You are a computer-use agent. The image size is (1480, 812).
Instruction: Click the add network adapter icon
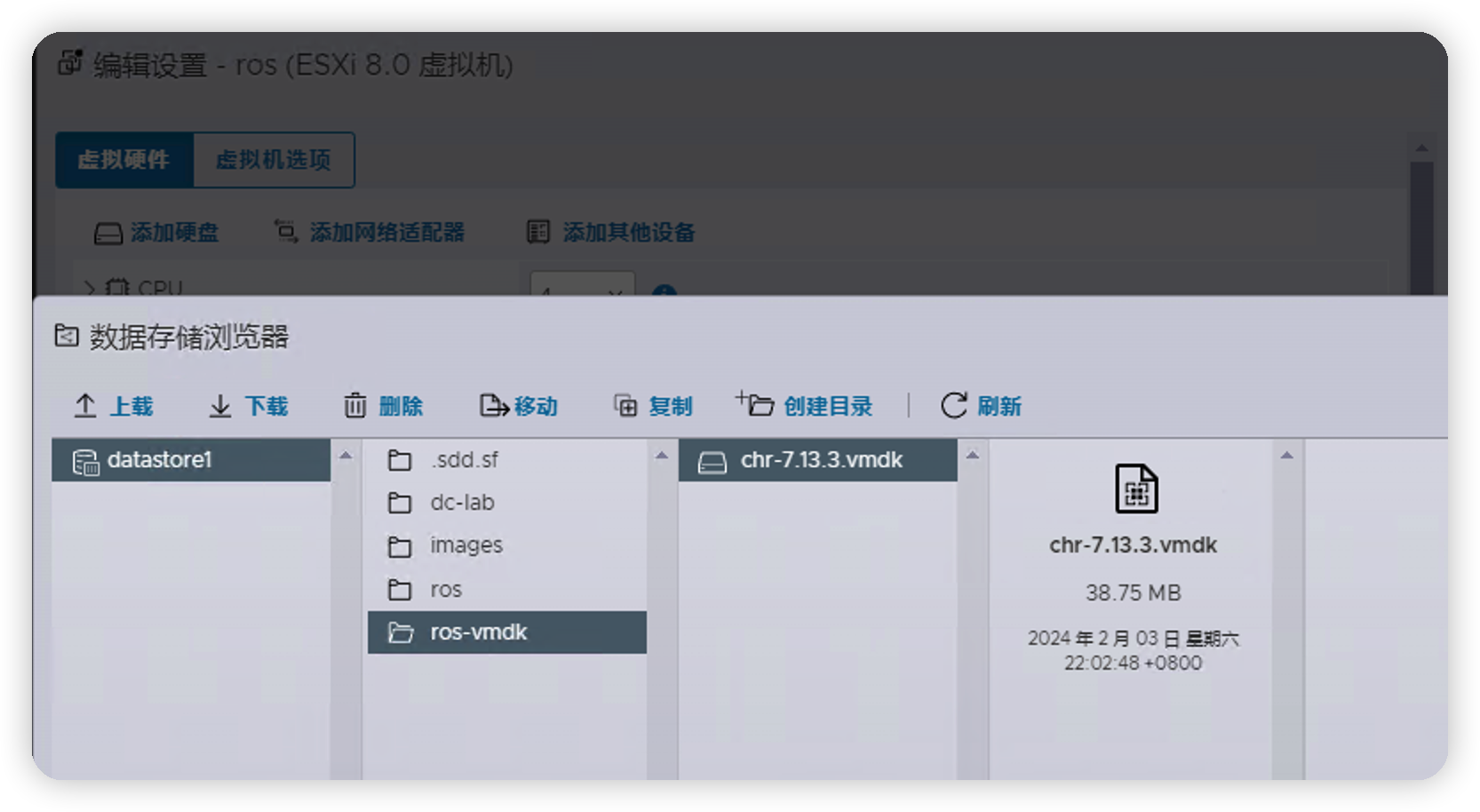tap(285, 231)
